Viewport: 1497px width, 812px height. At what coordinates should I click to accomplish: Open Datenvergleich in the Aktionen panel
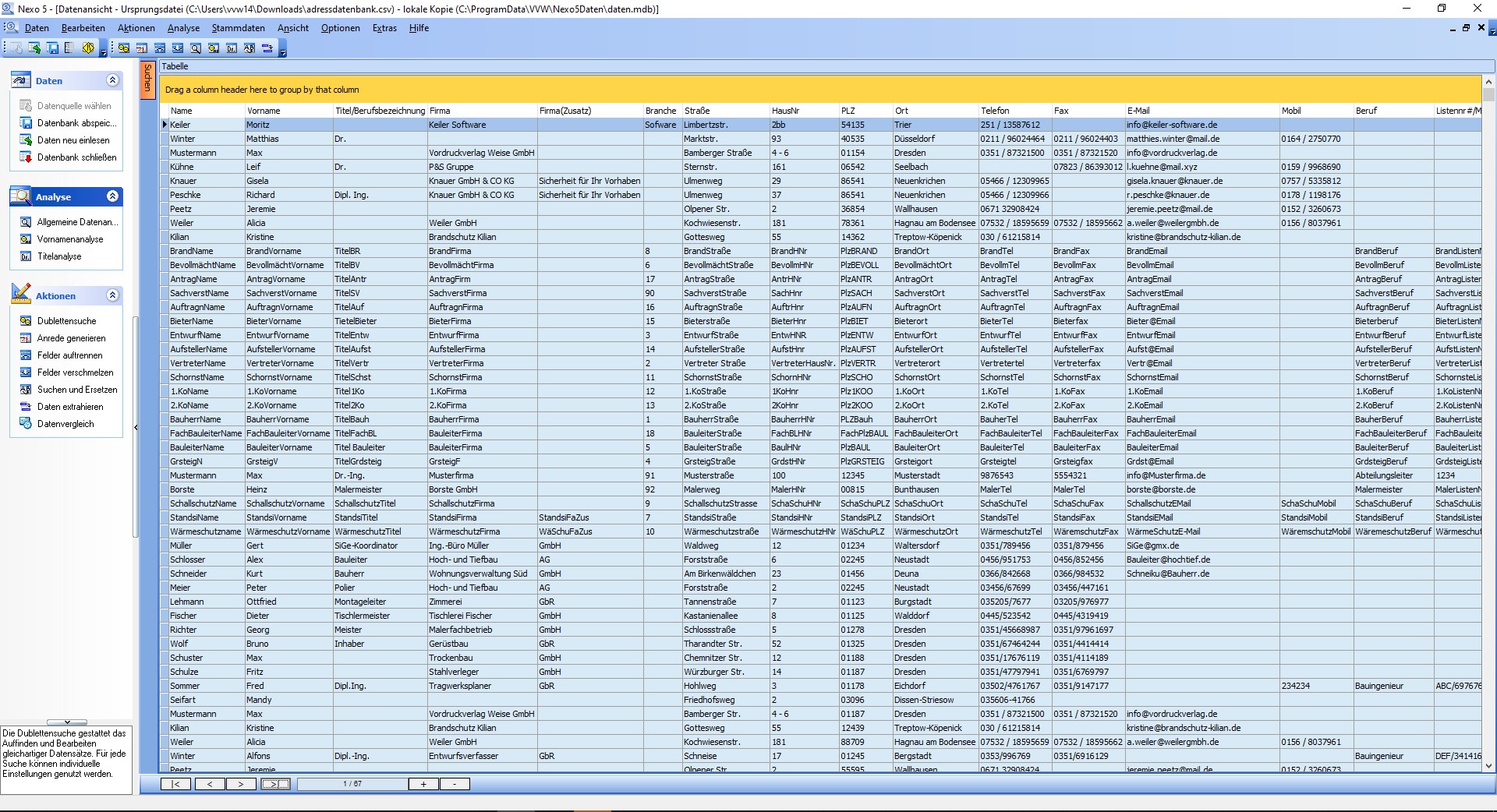[x=65, y=424]
